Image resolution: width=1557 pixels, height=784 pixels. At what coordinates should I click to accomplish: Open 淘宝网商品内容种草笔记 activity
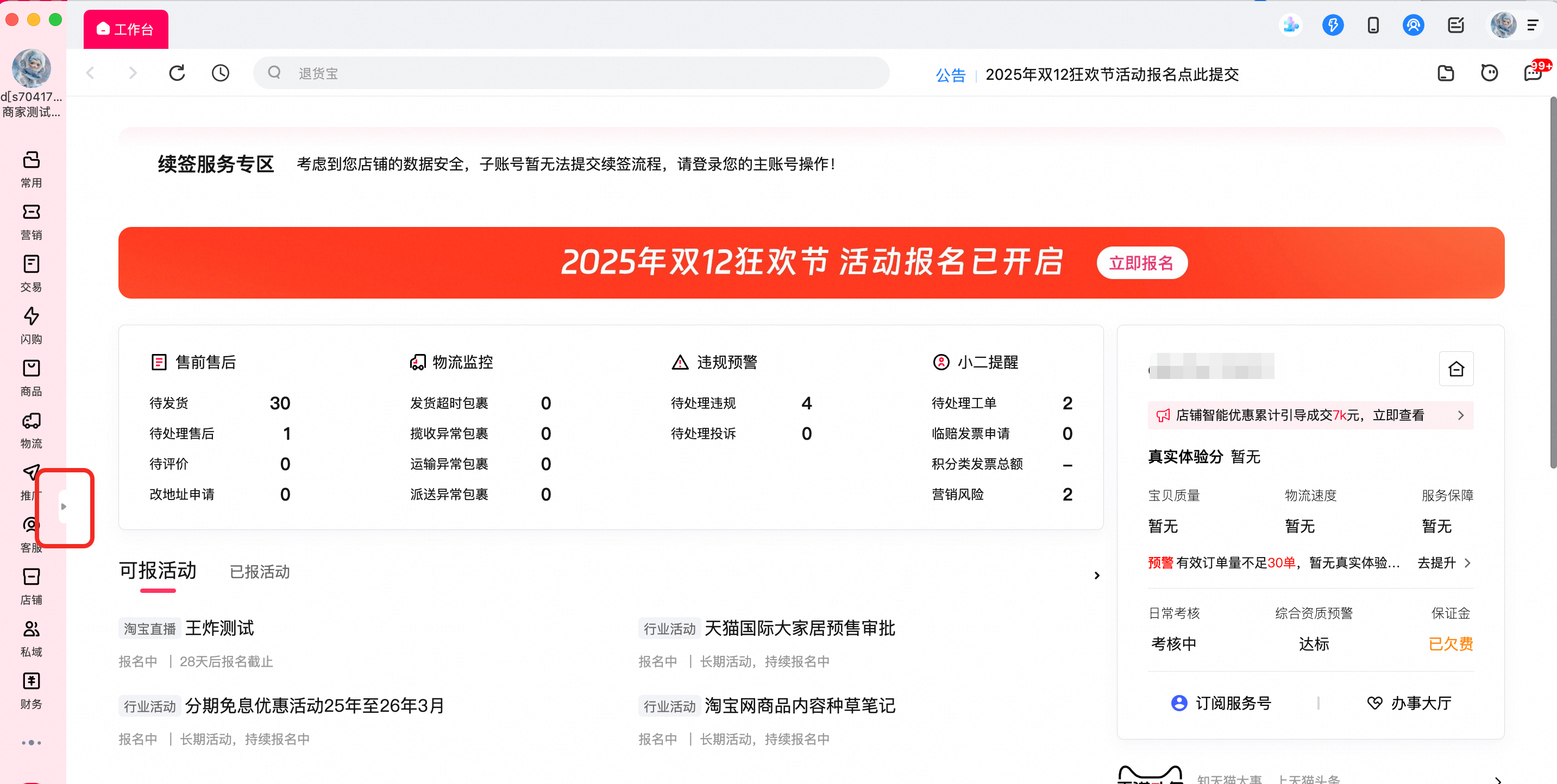[800, 705]
